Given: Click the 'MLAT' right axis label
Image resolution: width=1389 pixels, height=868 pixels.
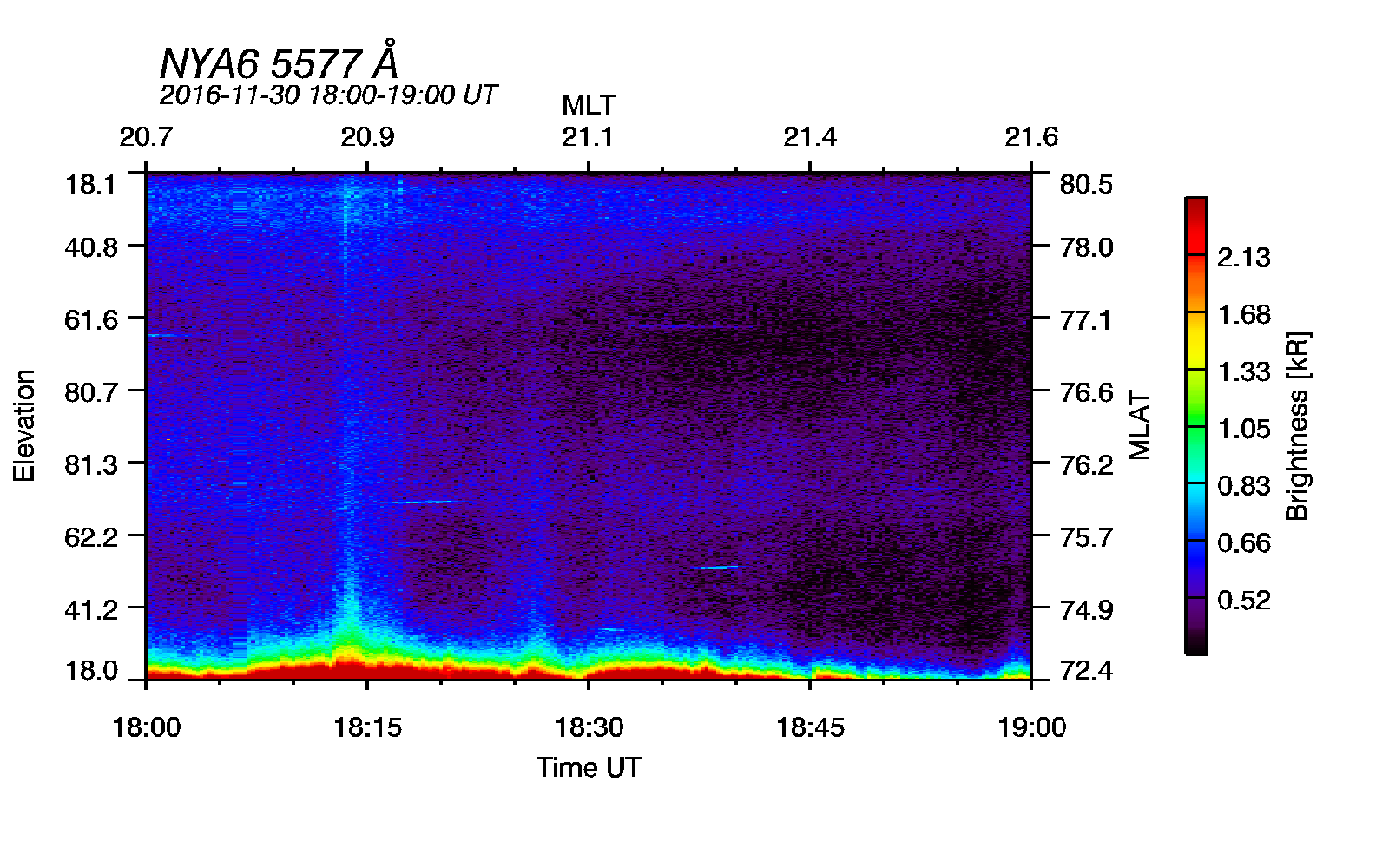Looking at the screenshot, I should pos(1140,425).
